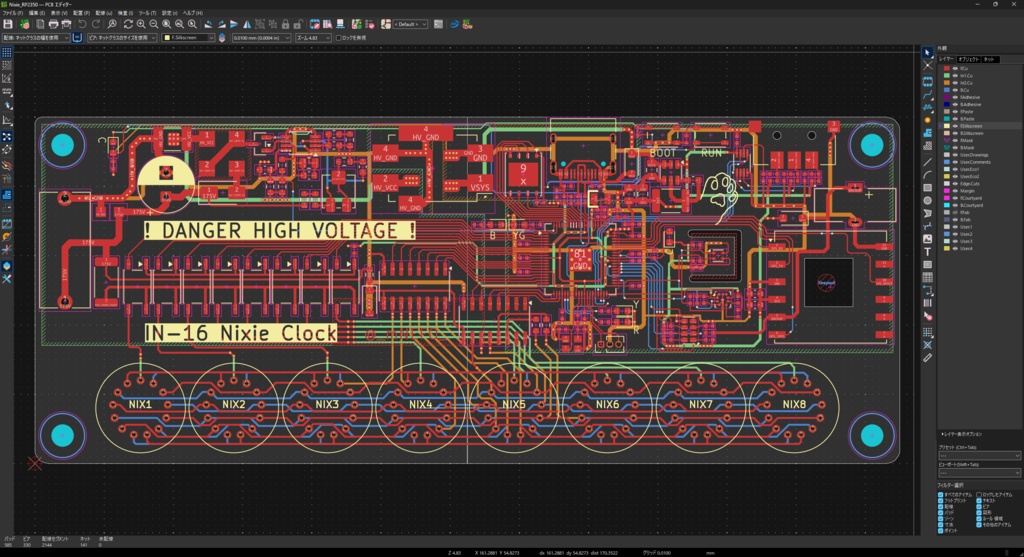
Task: Click the Lock padlock icon
Action: pos(285,24)
